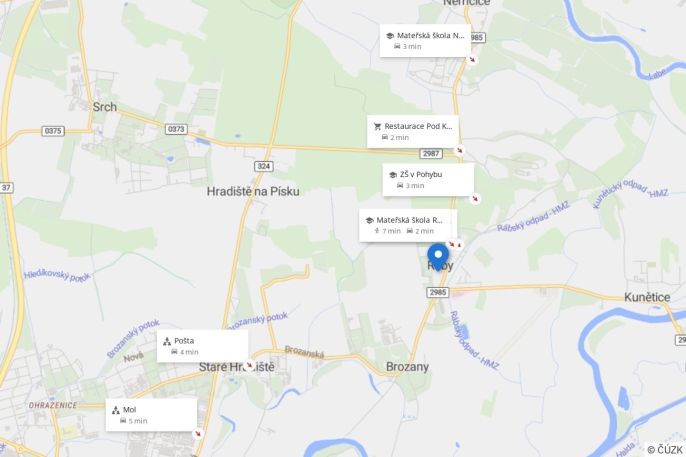The width and height of the screenshot is (686, 457).
Task: Click the shopping cart icon on Restaurace card
Action: tap(377, 126)
